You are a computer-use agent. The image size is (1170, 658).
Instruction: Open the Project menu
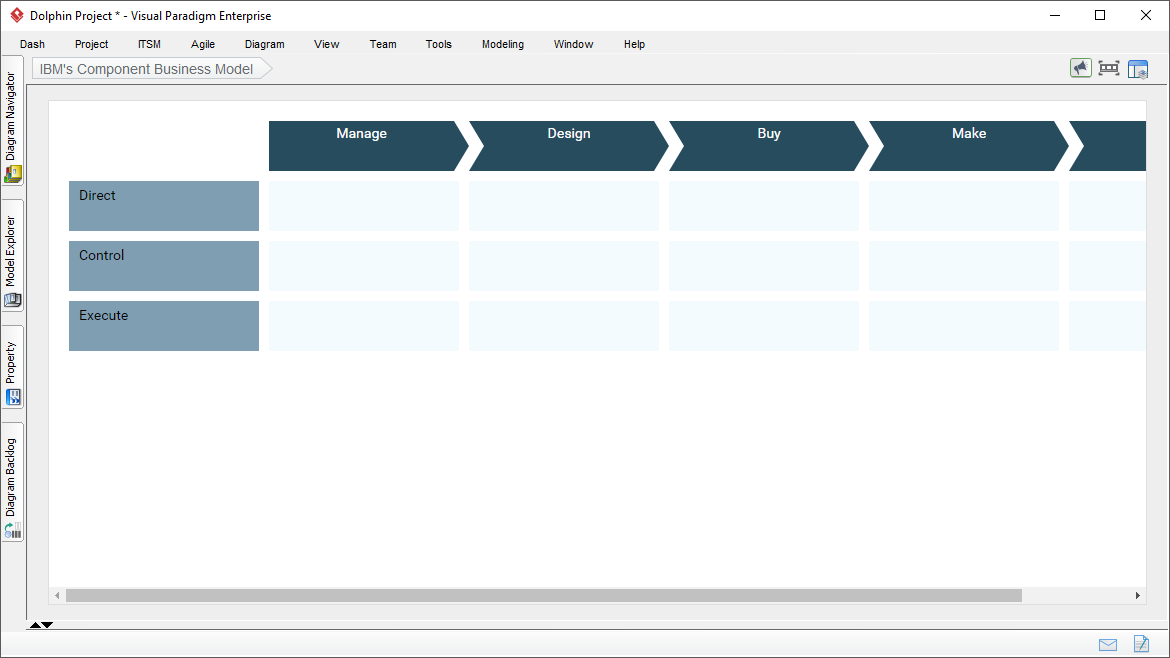(x=92, y=44)
